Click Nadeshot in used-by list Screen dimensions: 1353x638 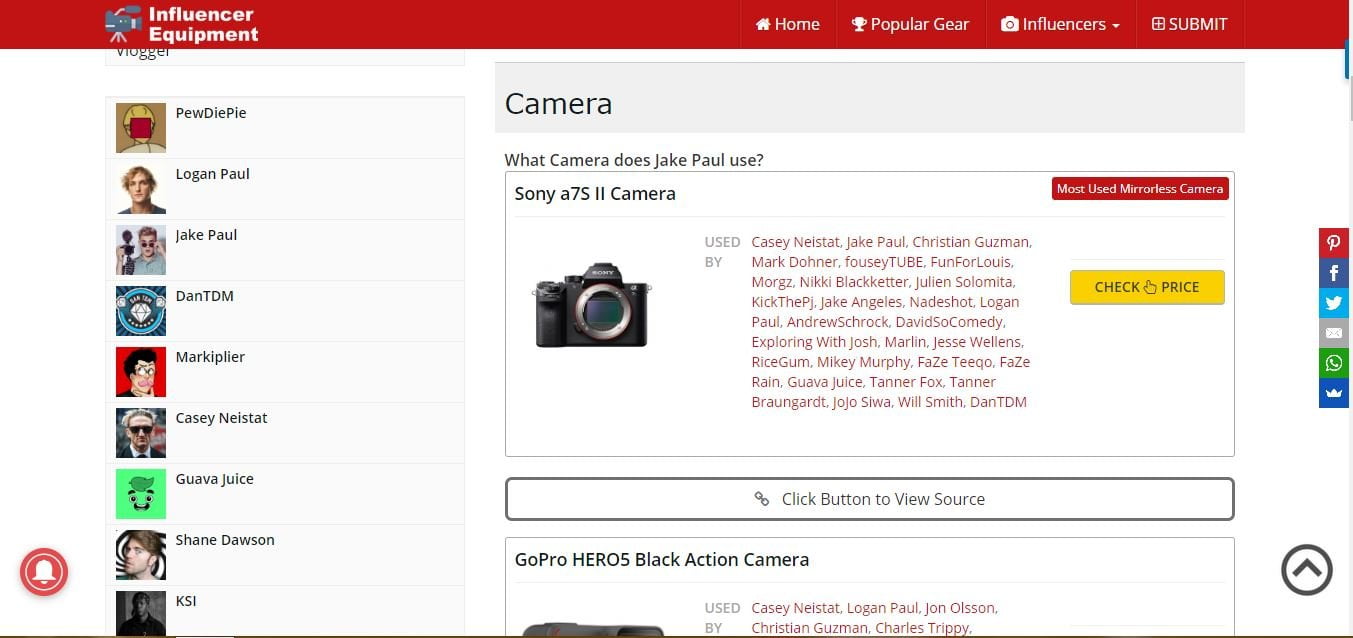pos(940,302)
